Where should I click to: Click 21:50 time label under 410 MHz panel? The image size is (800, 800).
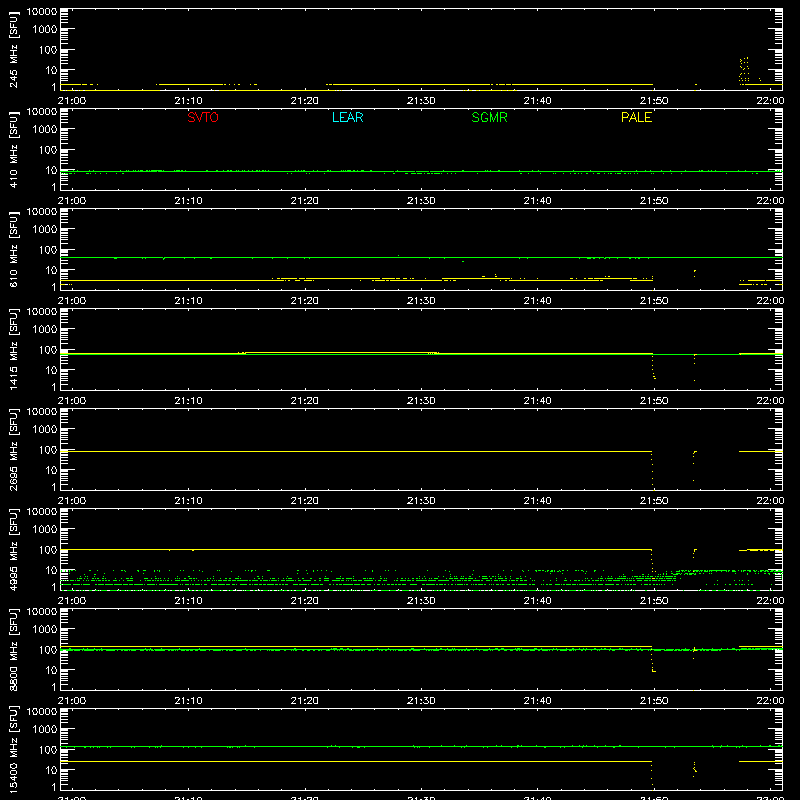point(654,201)
